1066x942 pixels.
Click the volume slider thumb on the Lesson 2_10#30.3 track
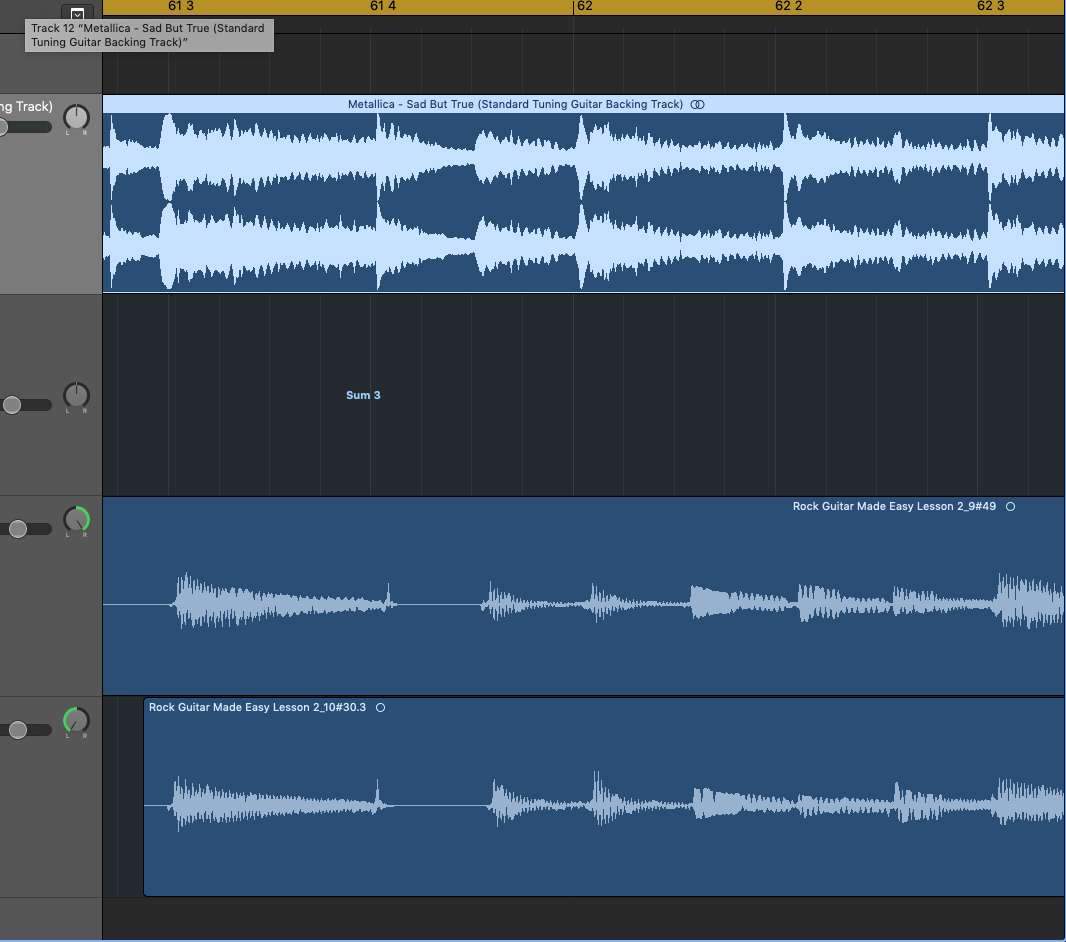tap(18, 730)
